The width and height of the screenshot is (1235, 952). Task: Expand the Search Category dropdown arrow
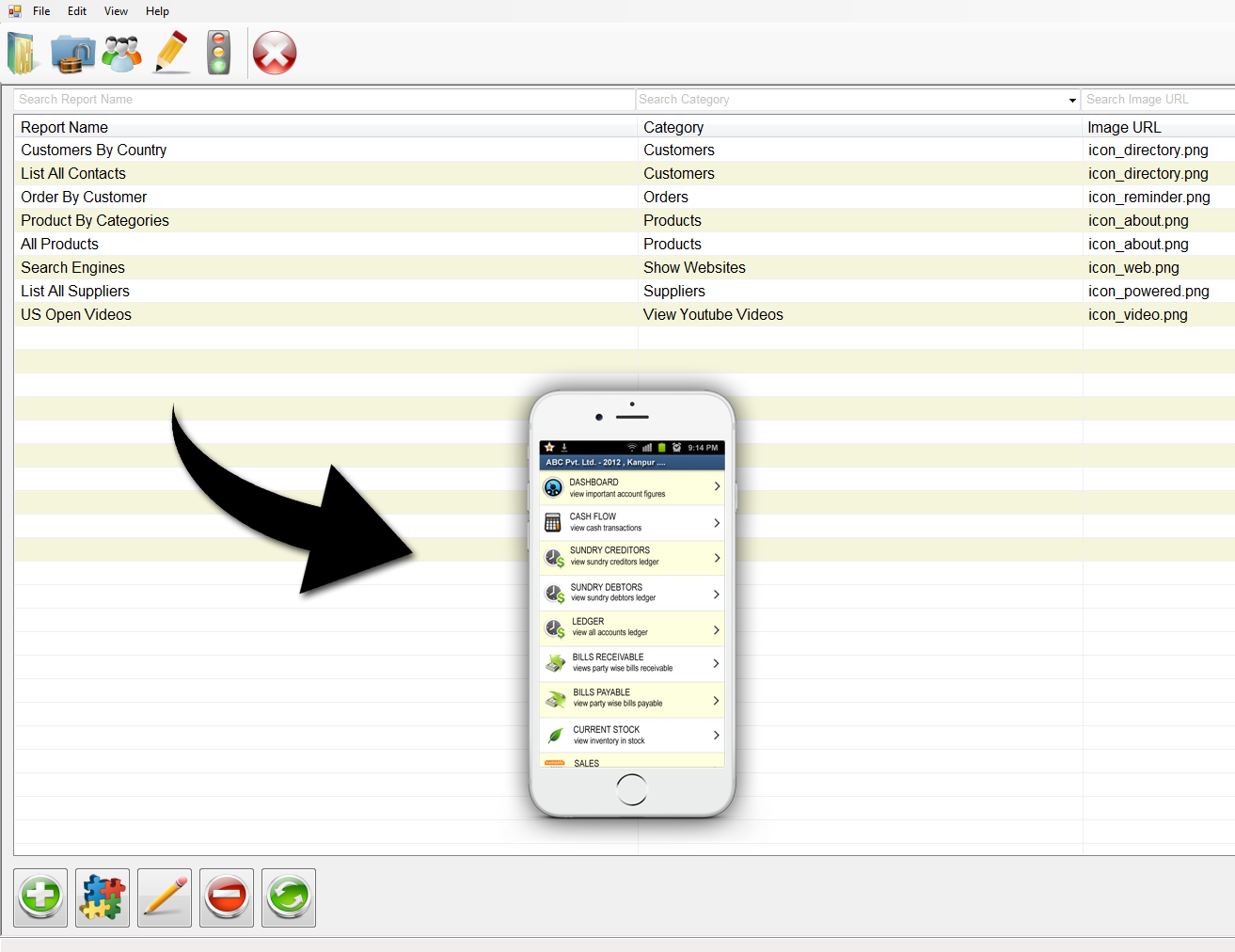pos(1071,100)
